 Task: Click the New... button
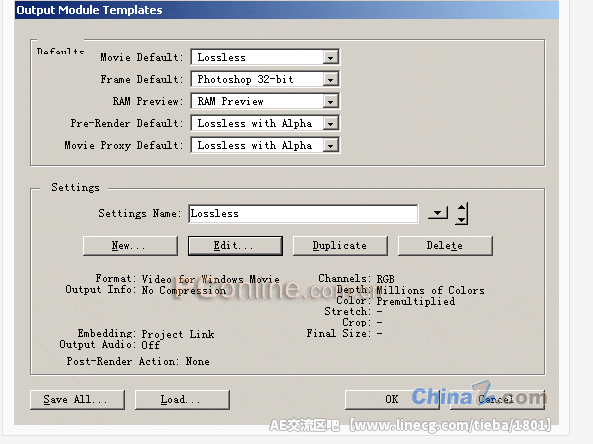click(x=130, y=246)
